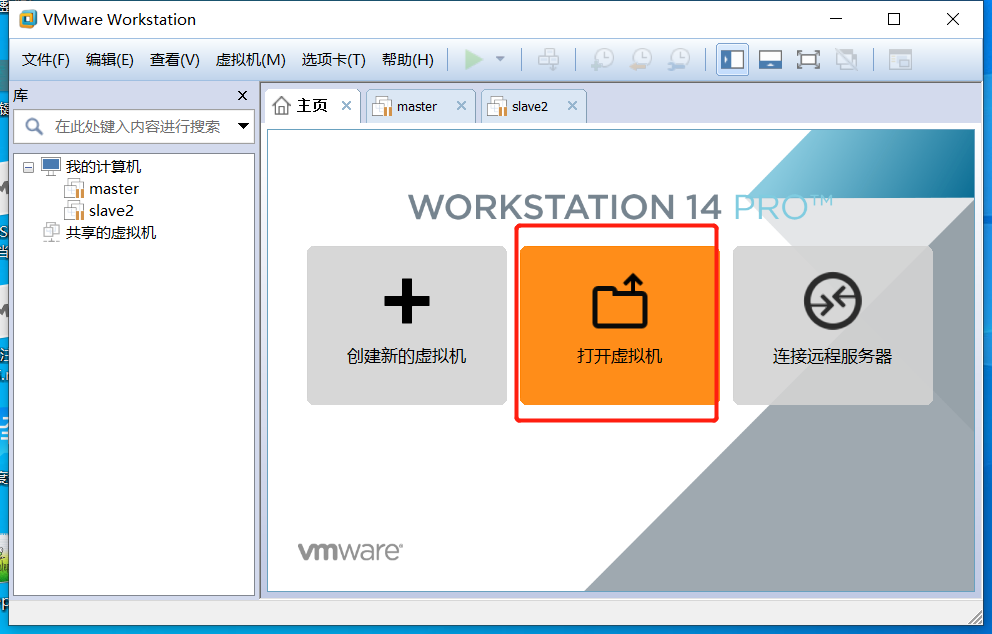Collapse the 我的计算机 tree node

click(28, 168)
